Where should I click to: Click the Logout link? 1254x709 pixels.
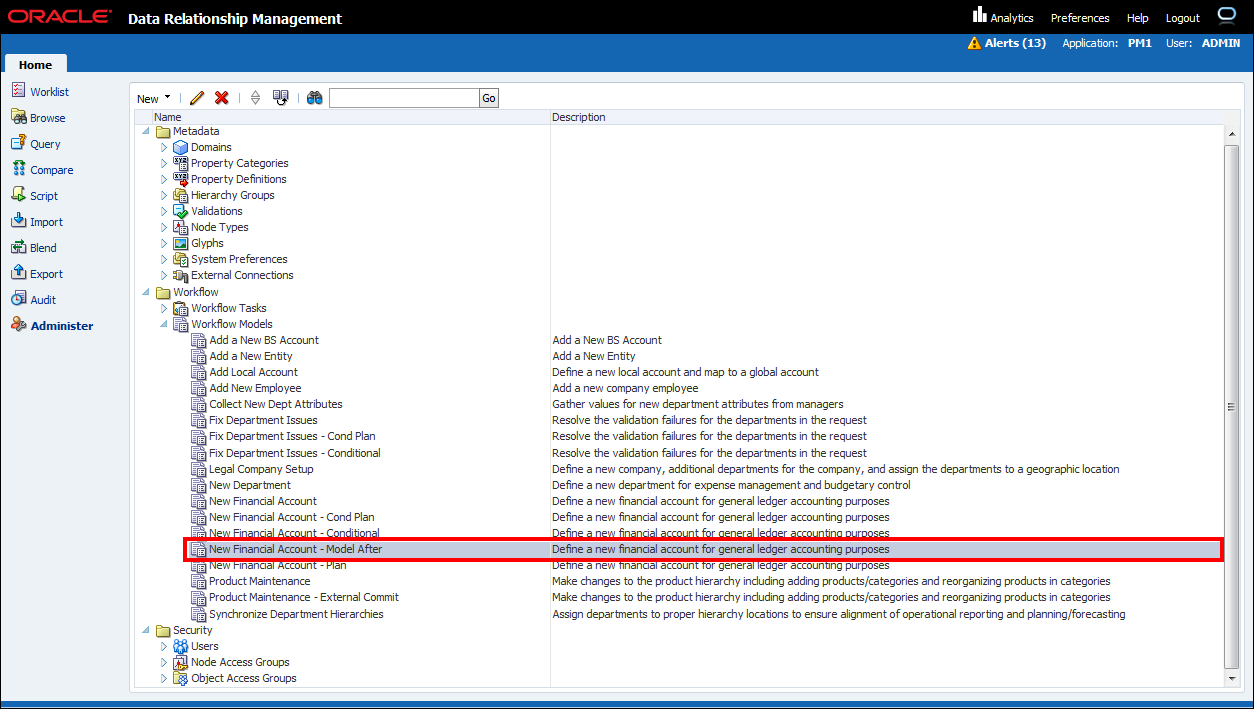tap(1183, 18)
